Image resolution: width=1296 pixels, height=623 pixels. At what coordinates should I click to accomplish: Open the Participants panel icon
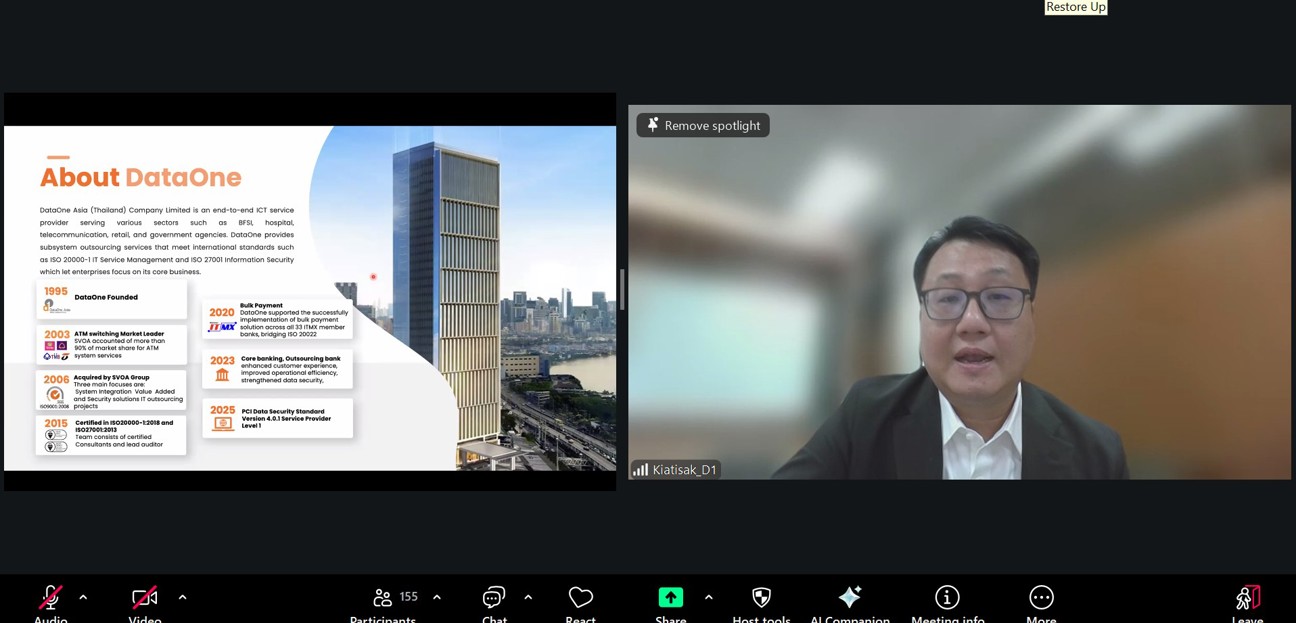[382, 598]
